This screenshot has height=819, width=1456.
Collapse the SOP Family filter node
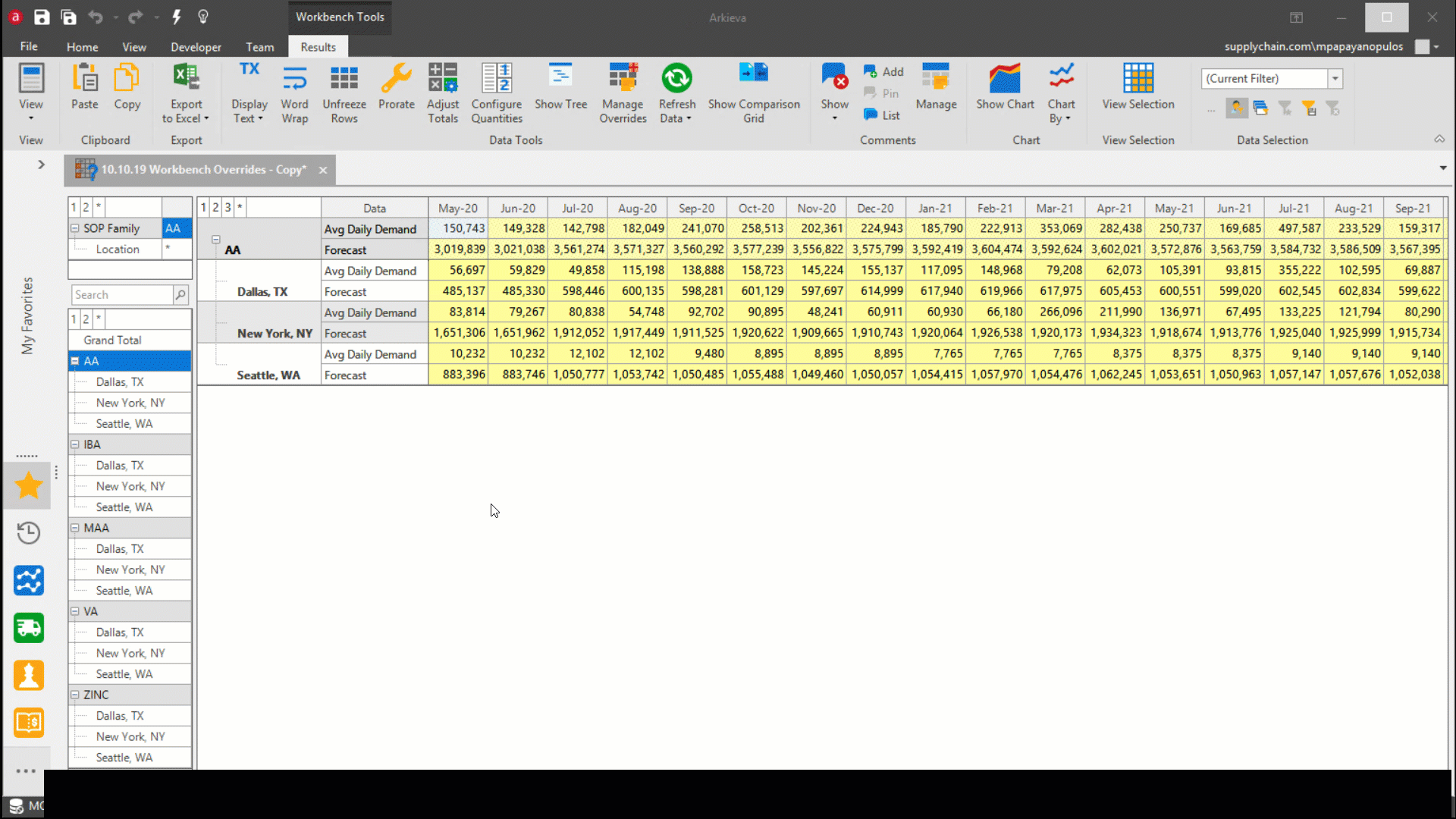click(x=75, y=228)
